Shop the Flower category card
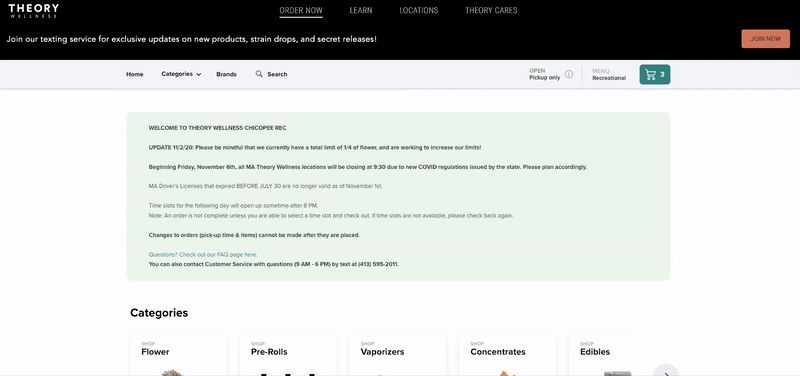The image size is (800, 376). [x=179, y=355]
